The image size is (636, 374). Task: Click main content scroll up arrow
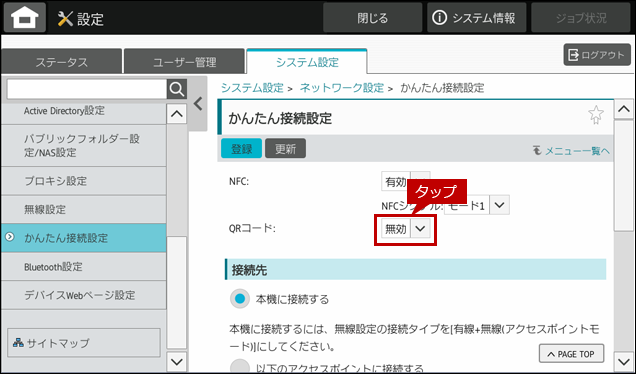(x=624, y=109)
